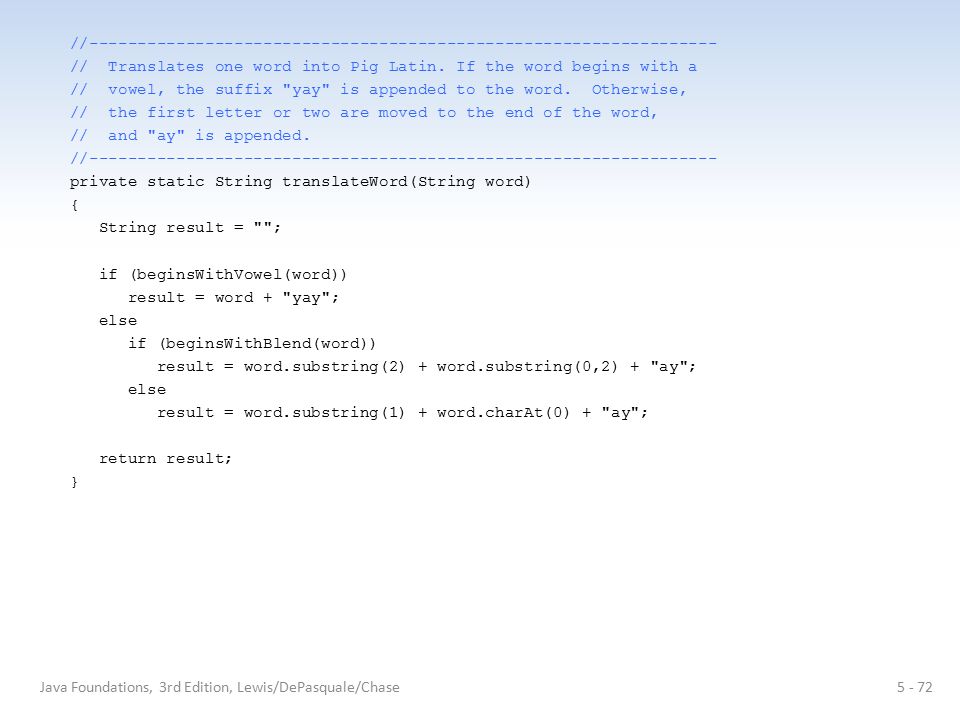Click the 'return result;' statement
Screen dimensions: 960x720
point(165,459)
